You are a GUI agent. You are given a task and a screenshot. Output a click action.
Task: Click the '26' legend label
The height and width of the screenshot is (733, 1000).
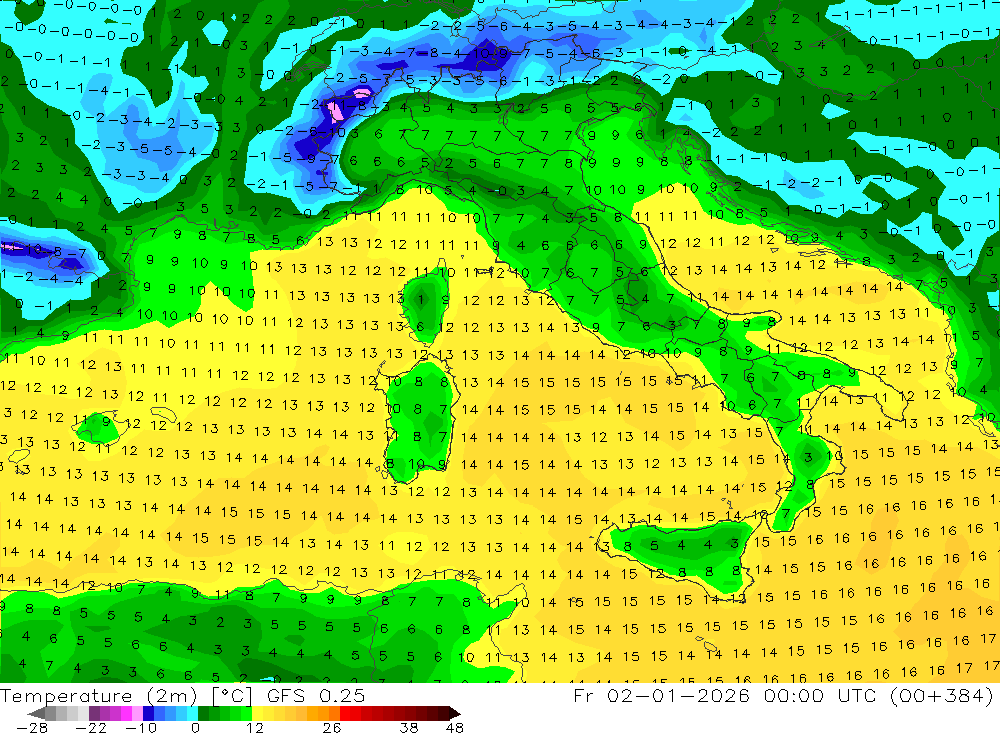pyautogui.click(x=332, y=728)
